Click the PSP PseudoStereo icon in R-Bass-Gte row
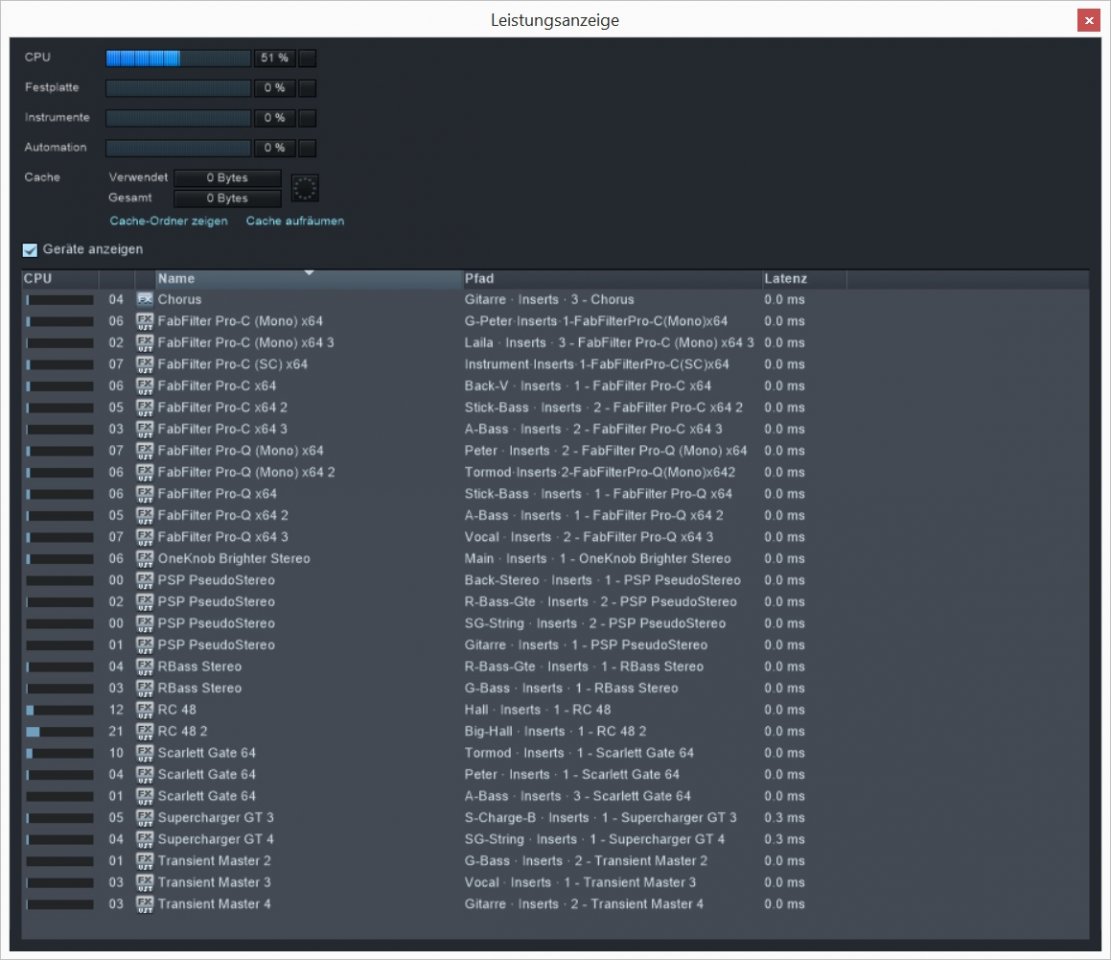 pos(145,602)
